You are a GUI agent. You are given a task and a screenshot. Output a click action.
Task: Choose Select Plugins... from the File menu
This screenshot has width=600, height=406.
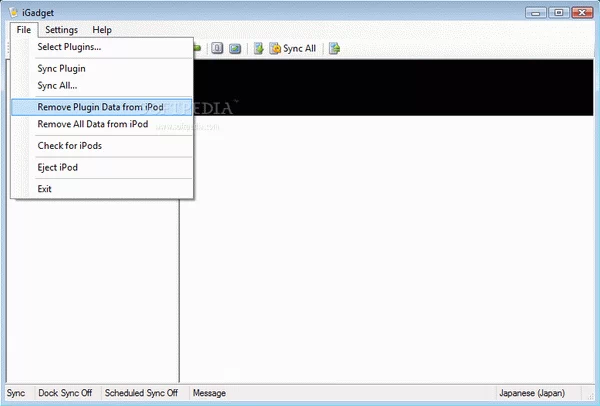[102, 47]
